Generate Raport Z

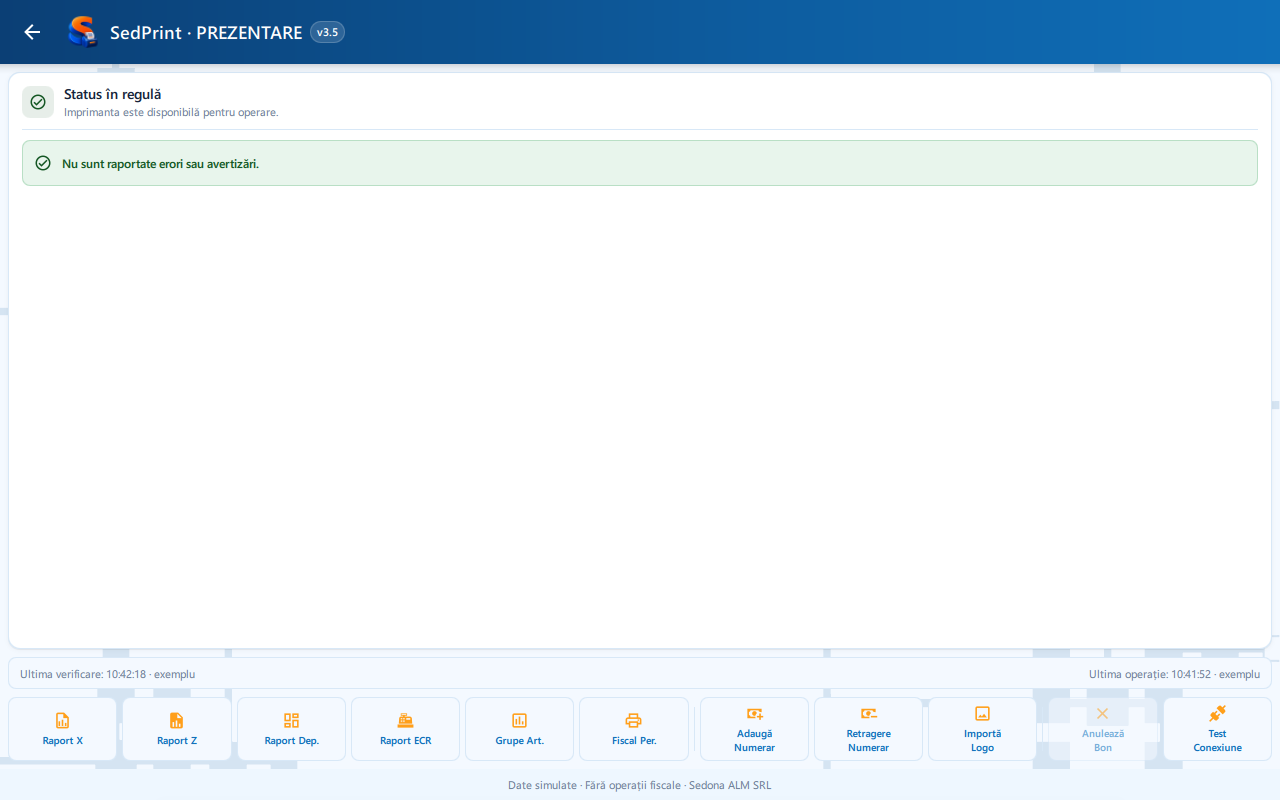(177, 729)
